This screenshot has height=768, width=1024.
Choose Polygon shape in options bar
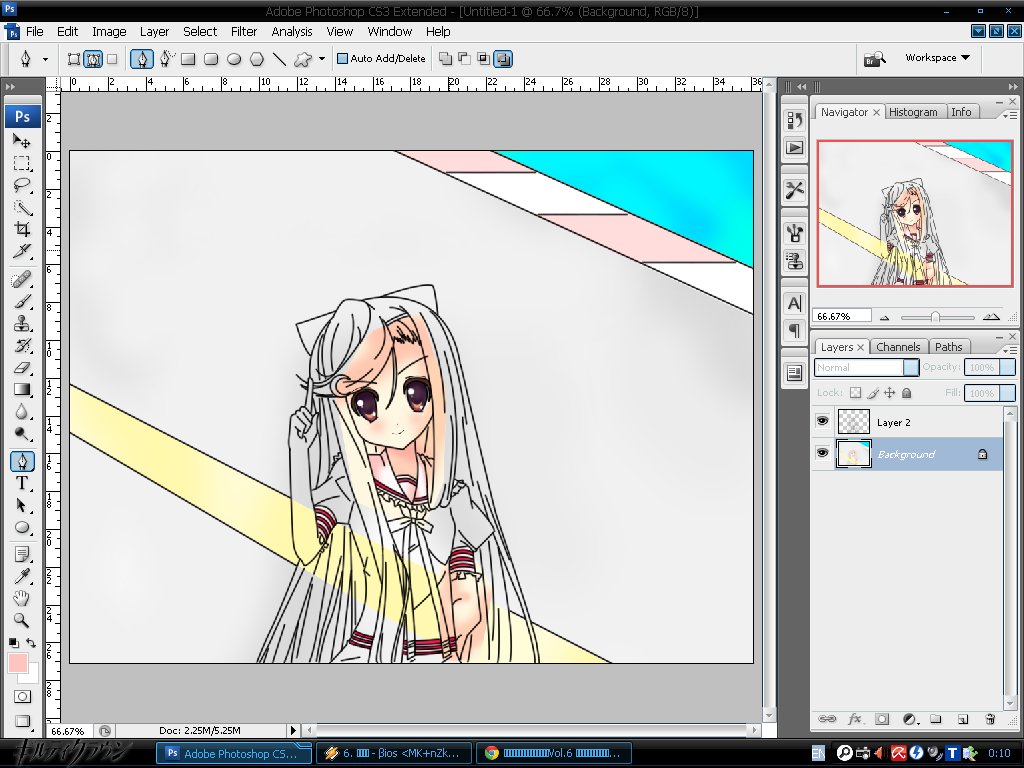coord(257,59)
